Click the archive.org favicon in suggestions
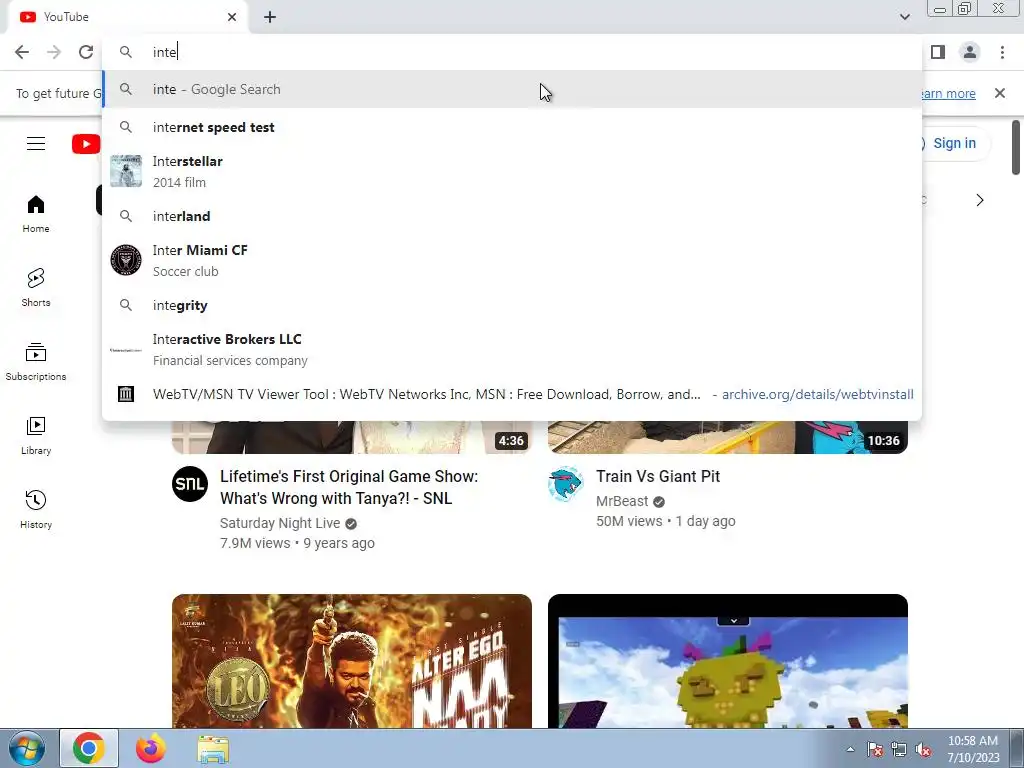1024x768 pixels. click(x=126, y=394)
